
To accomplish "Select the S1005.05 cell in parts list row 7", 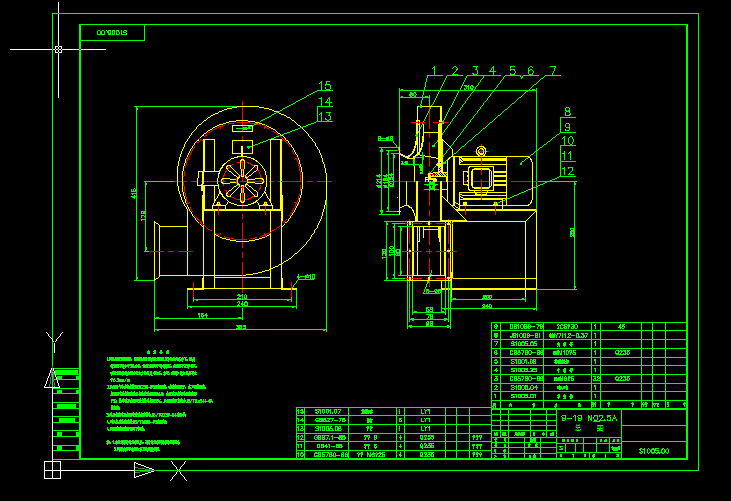I will point(522,344).
